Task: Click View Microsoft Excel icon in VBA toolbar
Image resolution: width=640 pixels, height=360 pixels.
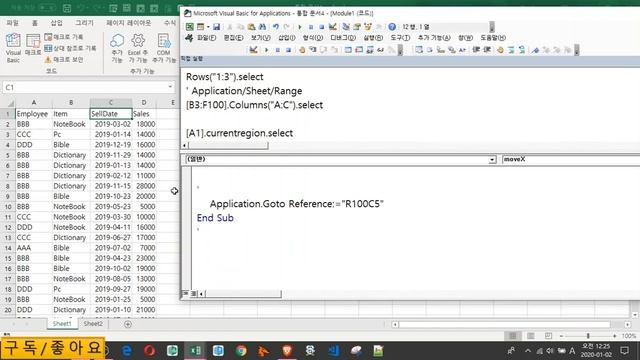Action: 190,27
